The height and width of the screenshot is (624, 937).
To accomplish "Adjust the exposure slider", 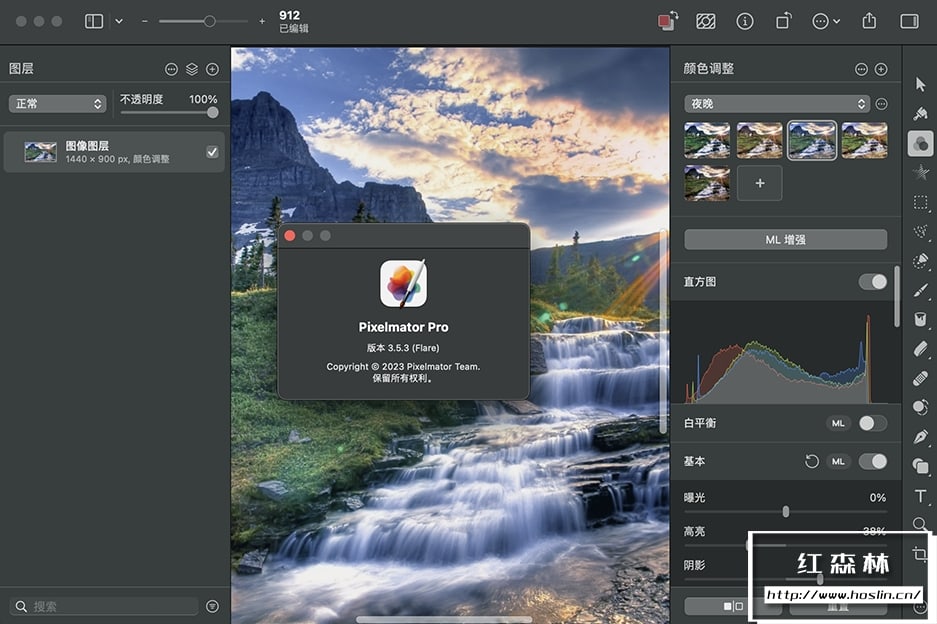I will pos(786,511).
